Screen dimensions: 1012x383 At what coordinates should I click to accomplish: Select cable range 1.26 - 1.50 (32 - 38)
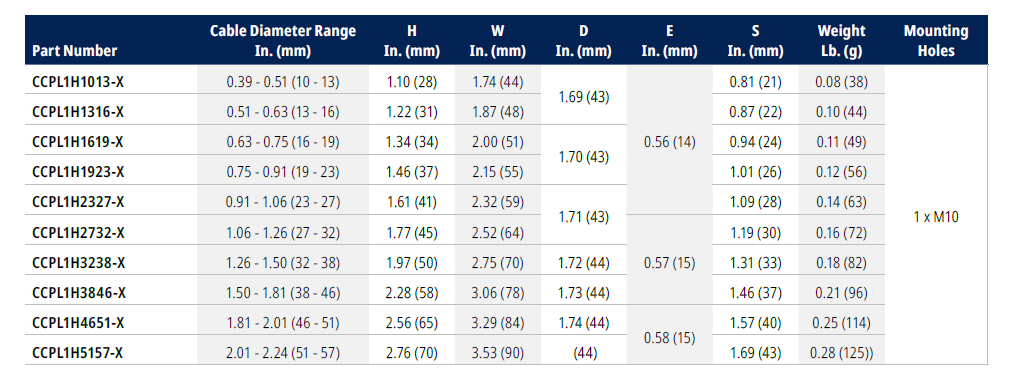(x=283, y=263)
